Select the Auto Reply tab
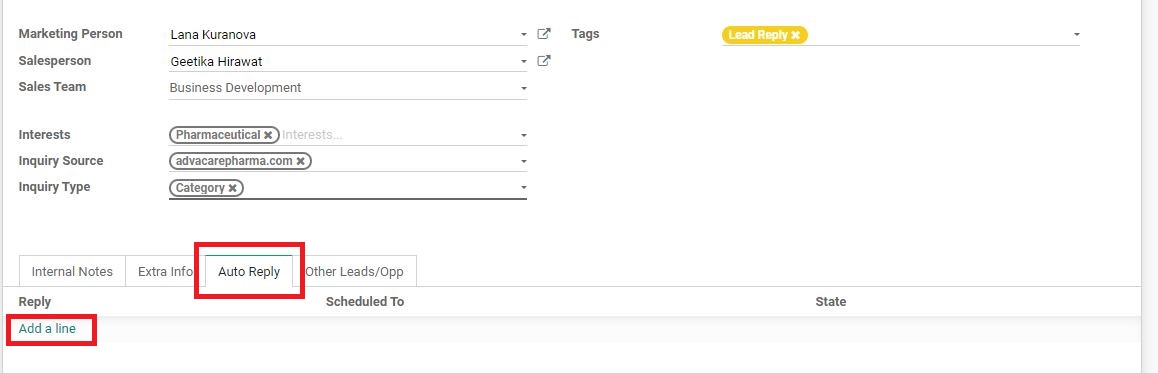 249,271
